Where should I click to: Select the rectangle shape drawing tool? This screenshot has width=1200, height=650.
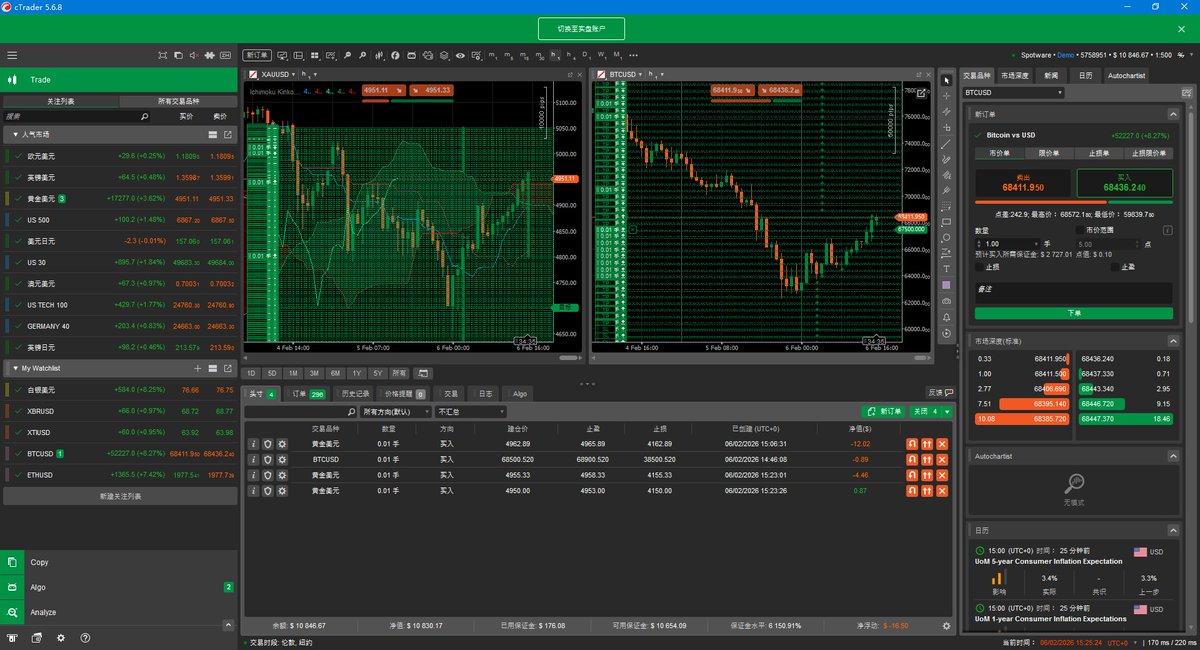pos(946,222)
